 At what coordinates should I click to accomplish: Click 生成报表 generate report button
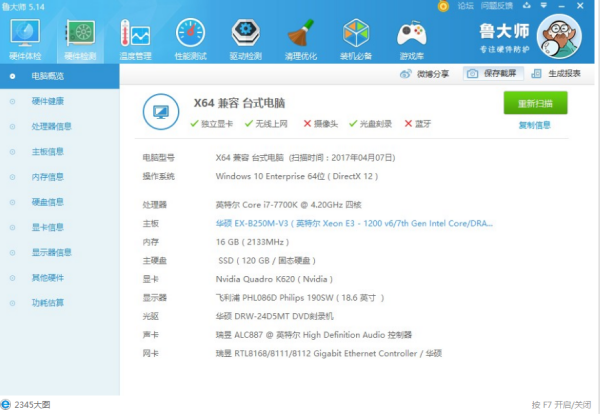(x=556, y=73)
